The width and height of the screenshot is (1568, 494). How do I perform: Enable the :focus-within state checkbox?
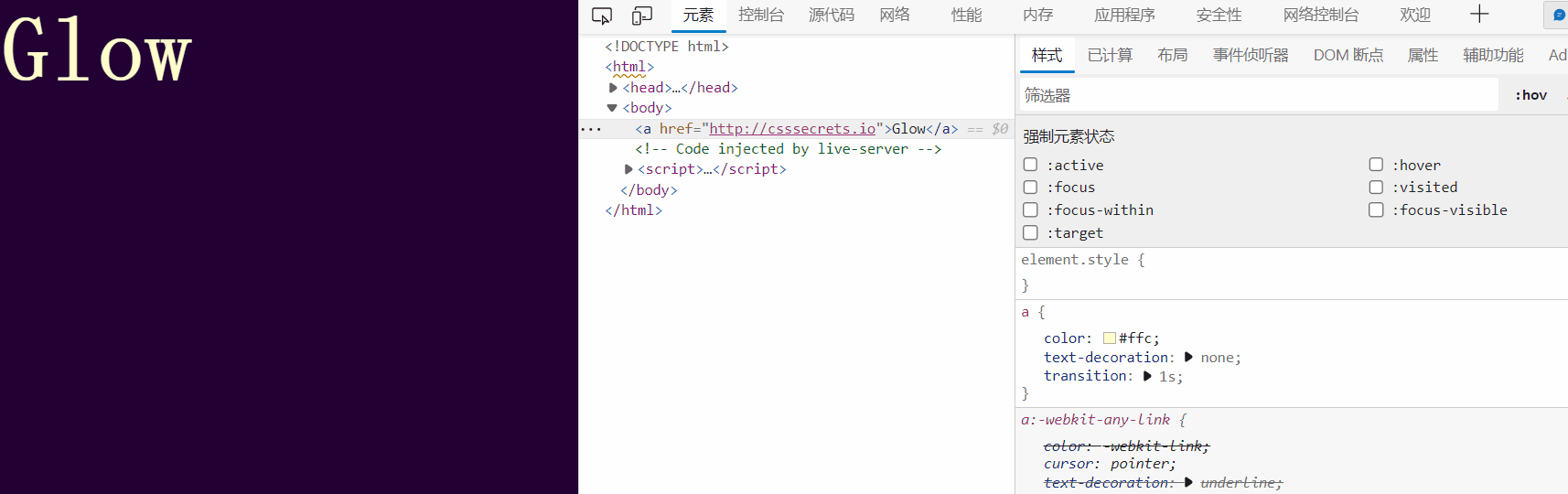point(1030,209)
